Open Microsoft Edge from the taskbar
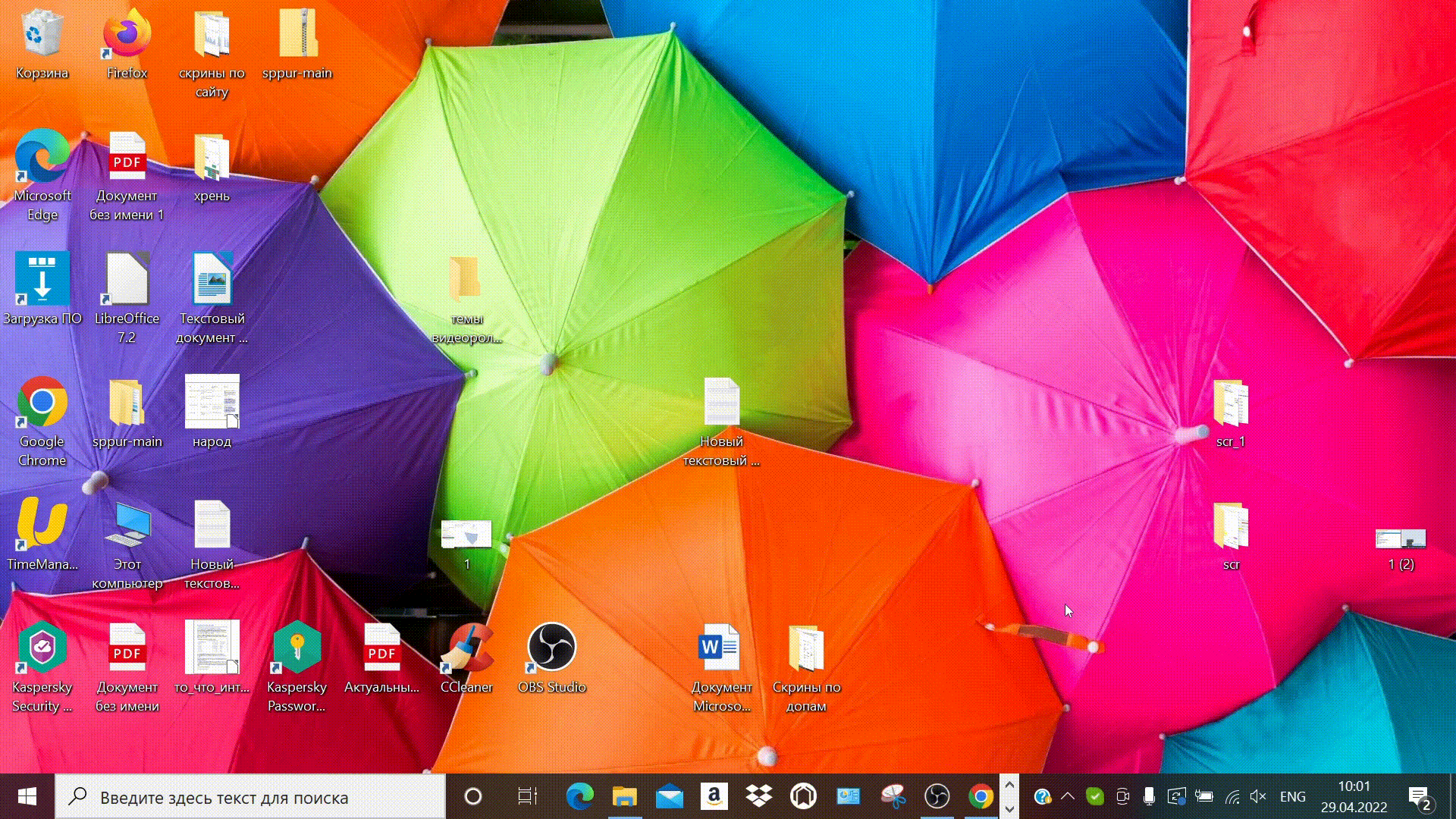Viewport: 1456px width, 819px height. [580, 796]
